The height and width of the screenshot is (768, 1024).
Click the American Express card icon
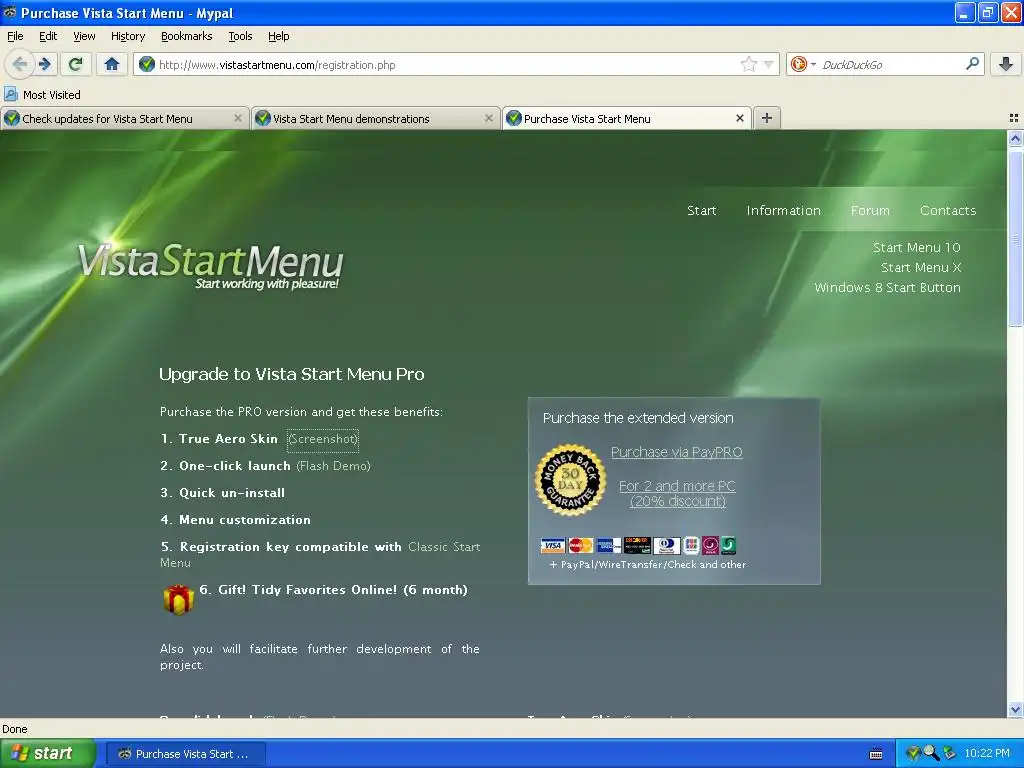tap(608, 545)
